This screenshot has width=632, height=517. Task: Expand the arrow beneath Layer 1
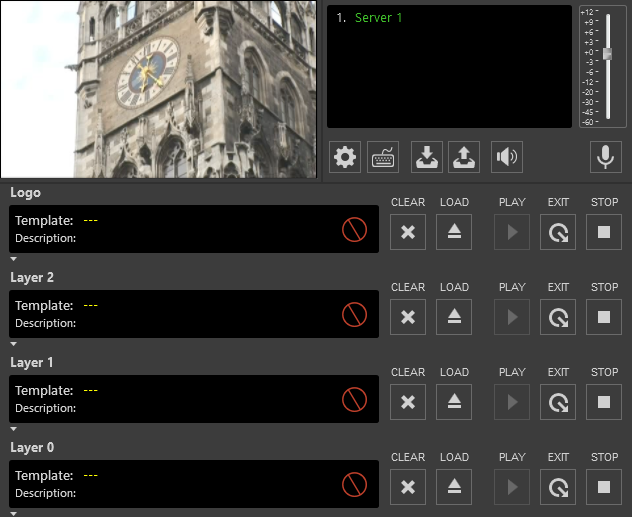tap(14, 428)
